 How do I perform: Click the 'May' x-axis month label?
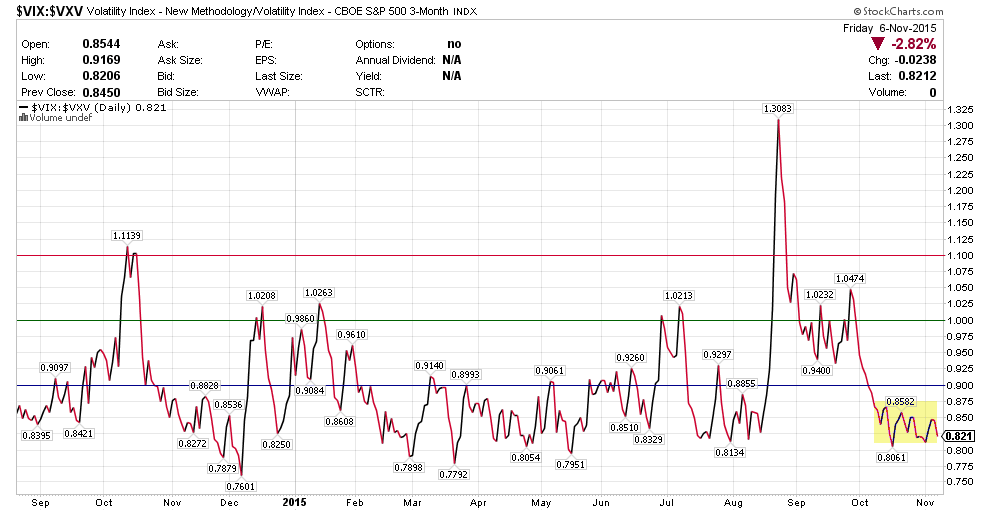coord(541,503)
